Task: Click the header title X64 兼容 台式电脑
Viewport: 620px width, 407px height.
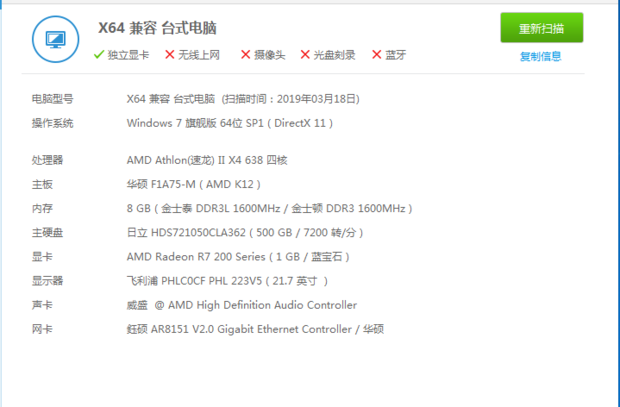Action: point(157,28)
